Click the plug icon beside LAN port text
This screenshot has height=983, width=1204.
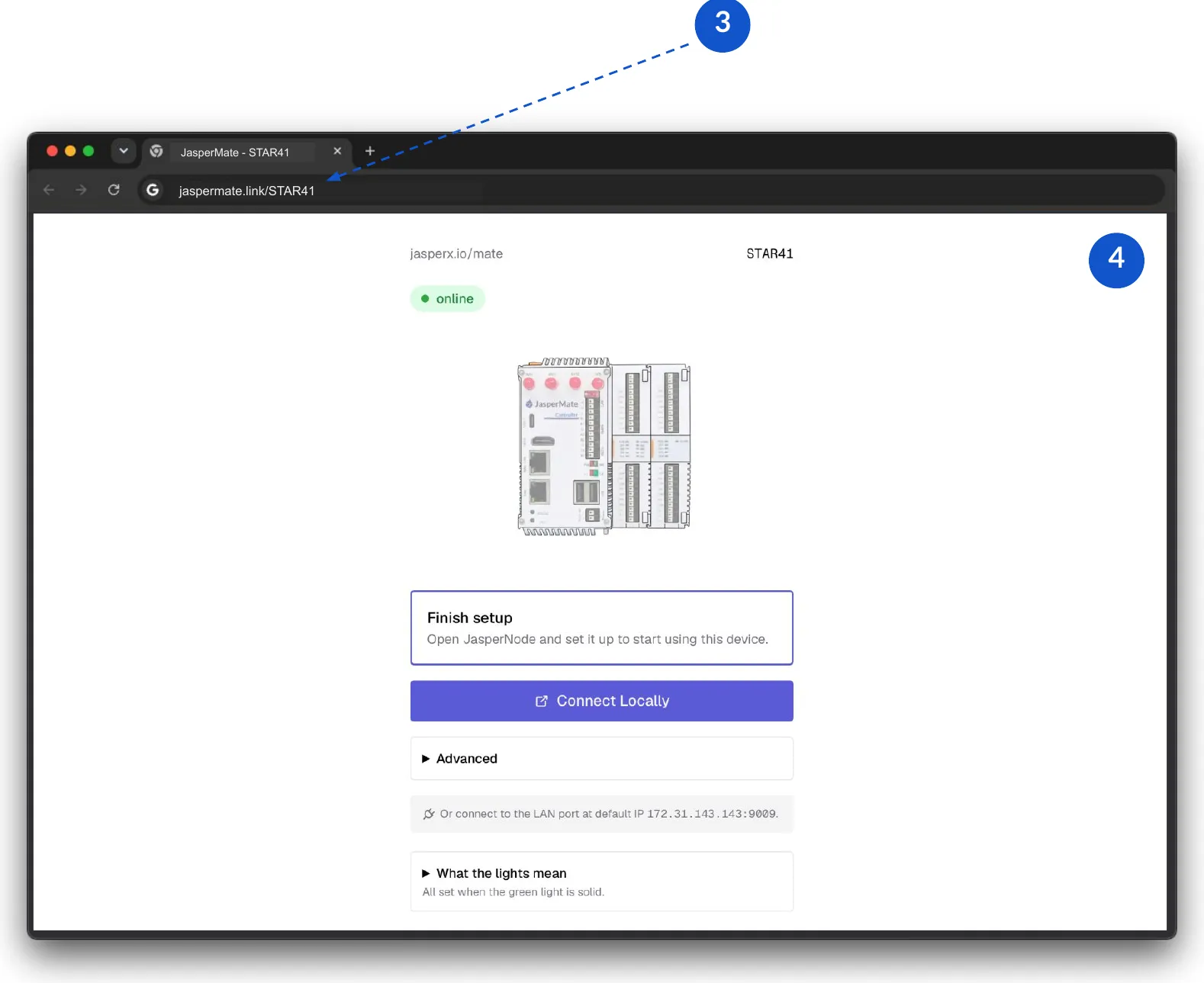coord(429,814)
